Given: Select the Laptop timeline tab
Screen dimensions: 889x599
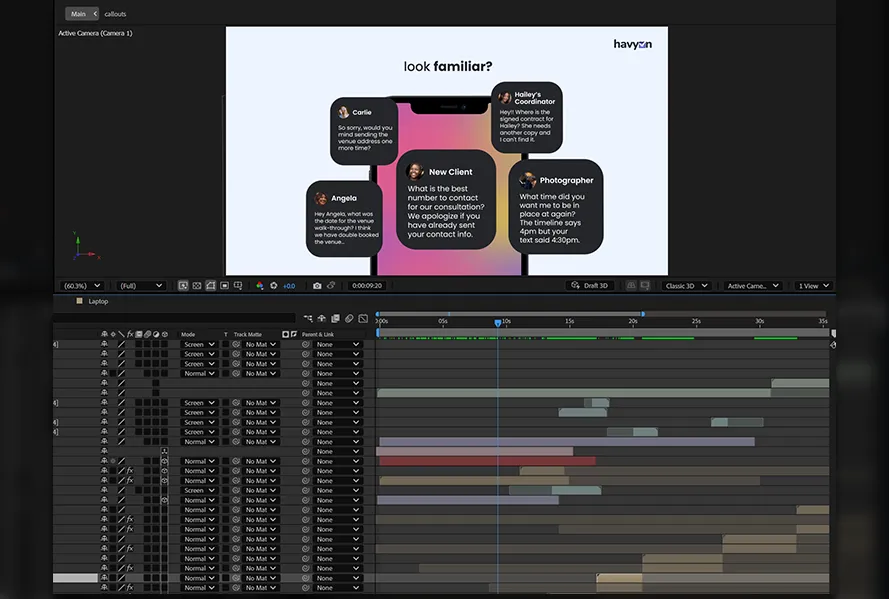Looking at the screenshot, I should [98, 301].
